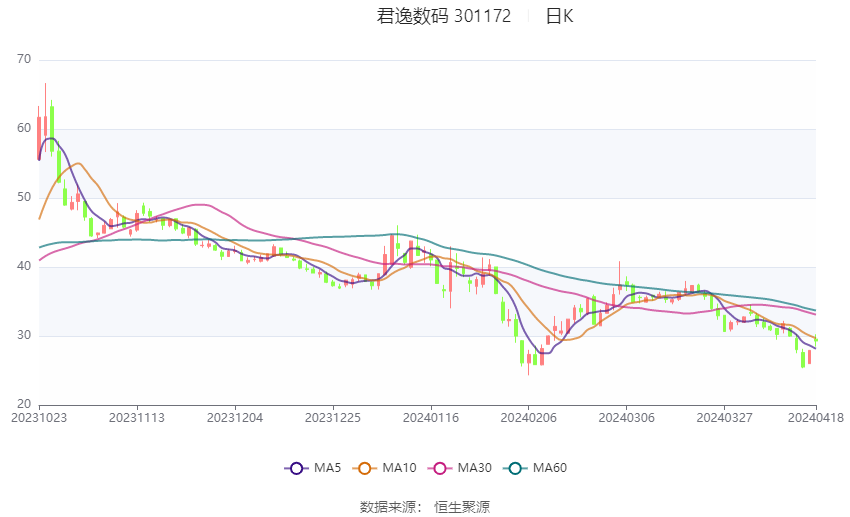Image resolution: width=850 pixels, height=517 pixels.
Task: Click the 20240116 x-axis date label
Action: pos(430,418)
